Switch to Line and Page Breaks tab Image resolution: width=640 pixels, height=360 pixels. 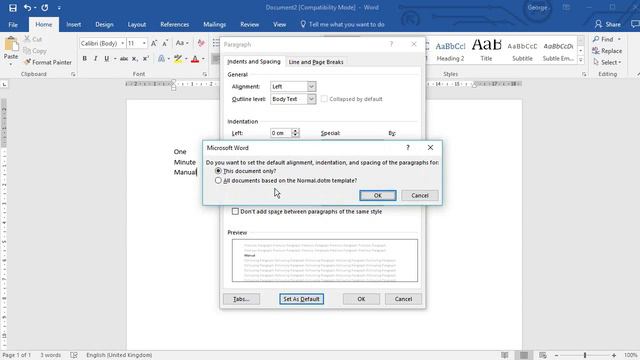(316, 62)
